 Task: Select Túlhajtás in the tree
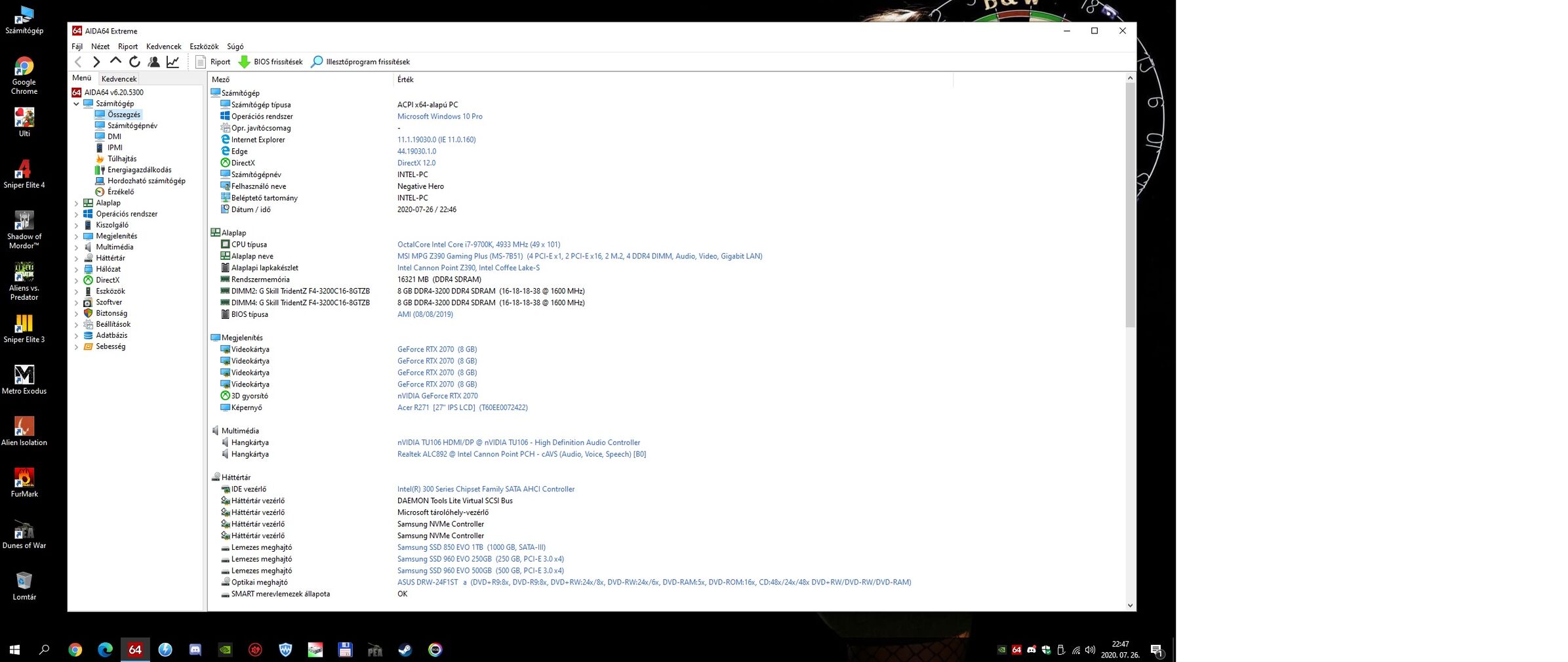pyautogui.click(x=122, y=159)
